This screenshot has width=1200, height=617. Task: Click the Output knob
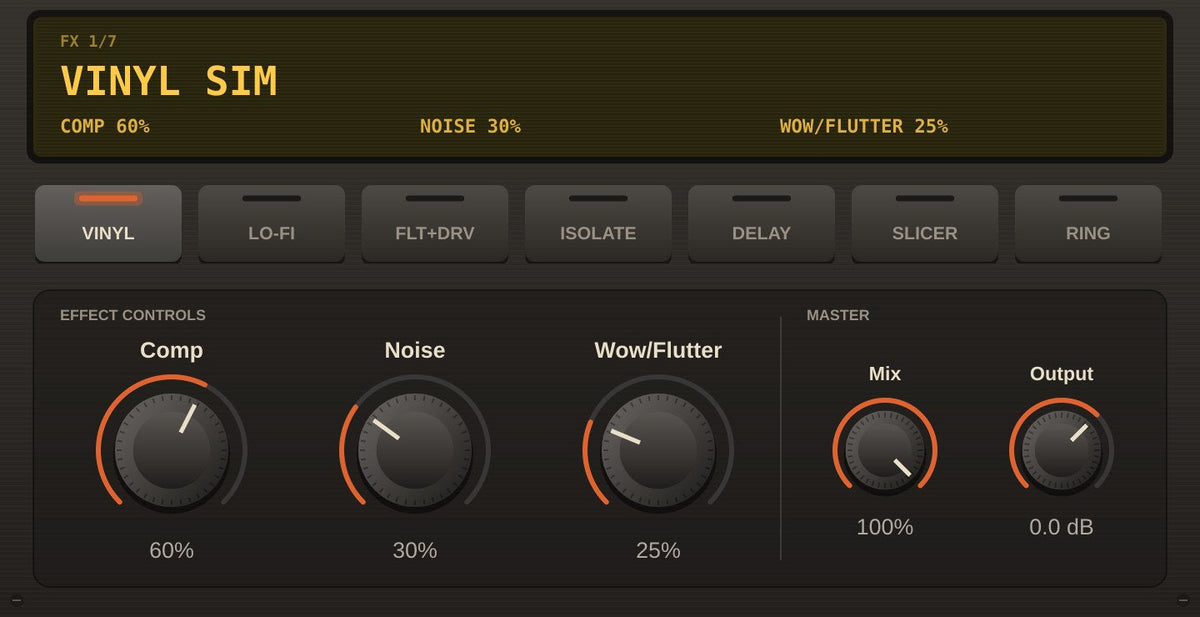[1062, 450]
